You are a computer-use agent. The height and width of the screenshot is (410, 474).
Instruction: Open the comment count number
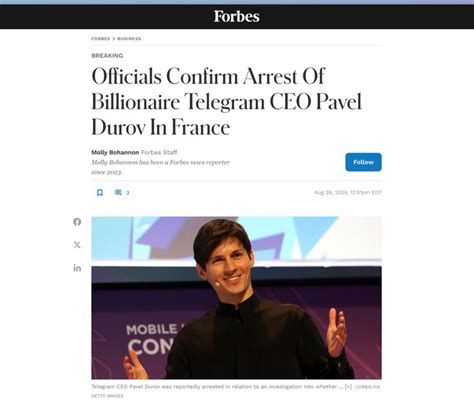click(128, 193)
